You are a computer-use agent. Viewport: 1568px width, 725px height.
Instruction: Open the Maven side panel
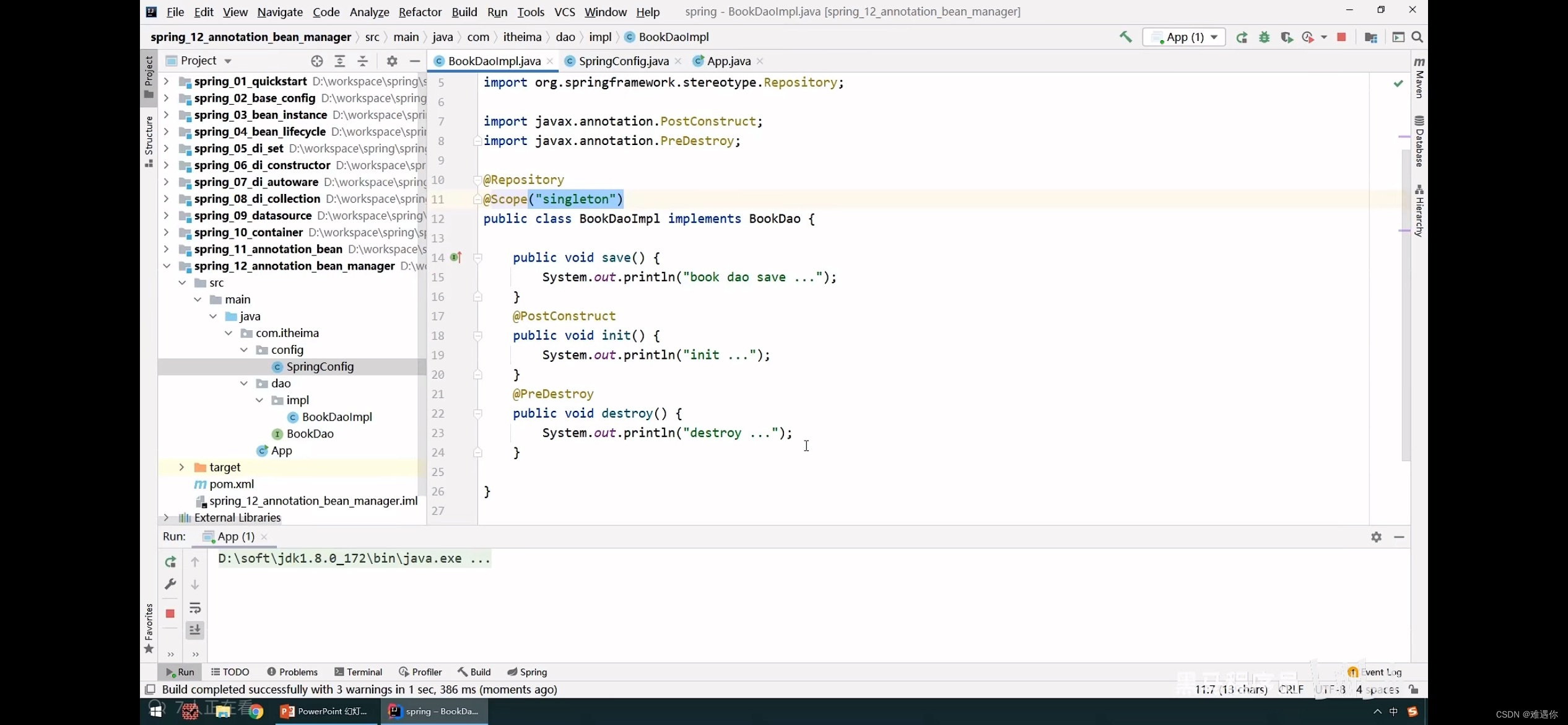click(x=1419, y=77)
